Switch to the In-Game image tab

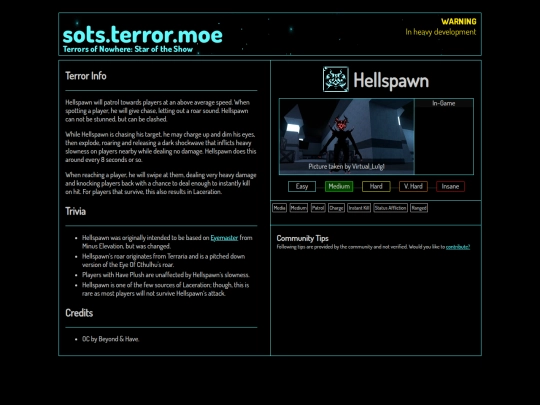tap(444, 103)
